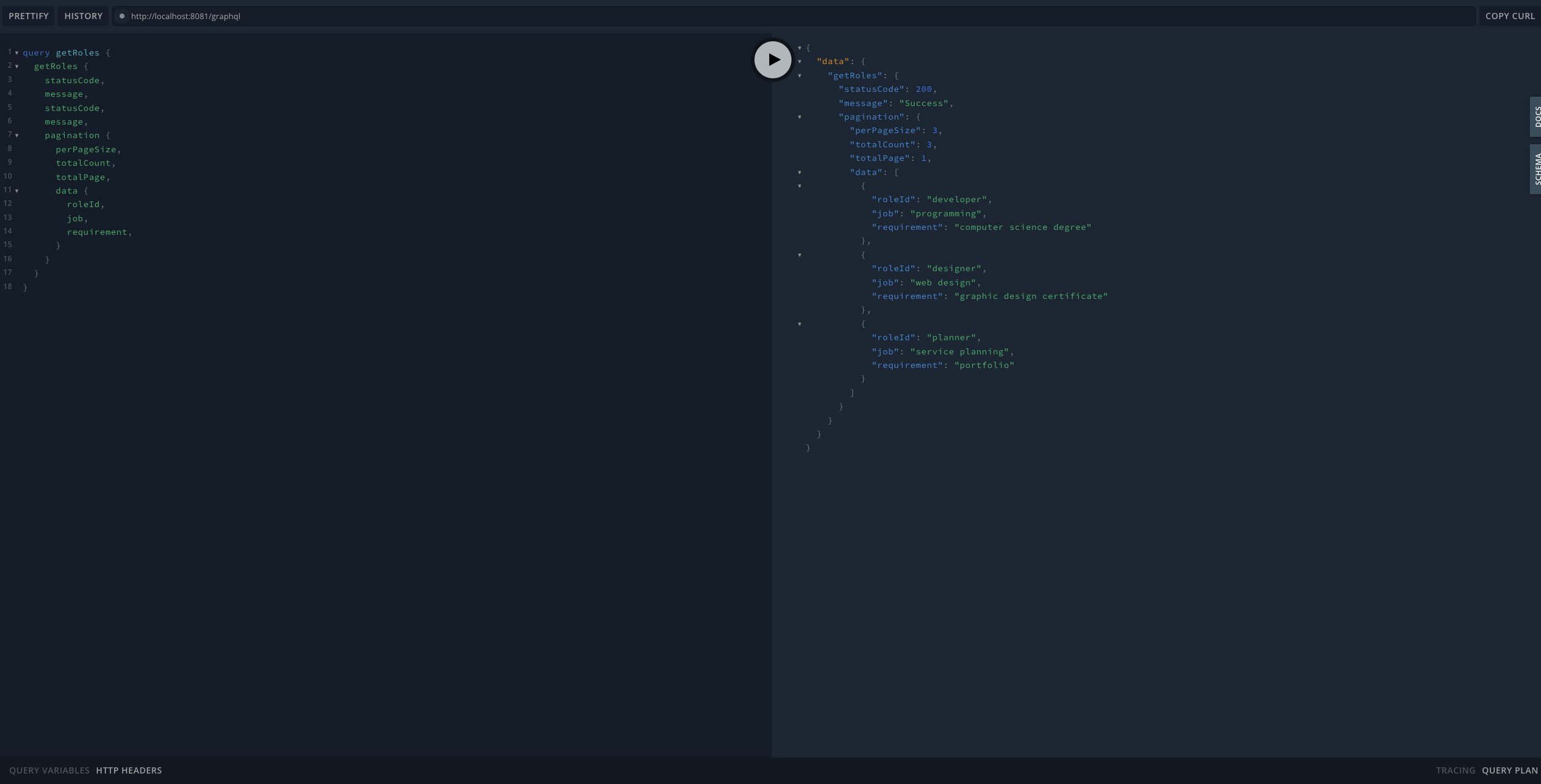Open the Schema side tab
This screenshot has width=1541, height=784.
(1535, 169)
